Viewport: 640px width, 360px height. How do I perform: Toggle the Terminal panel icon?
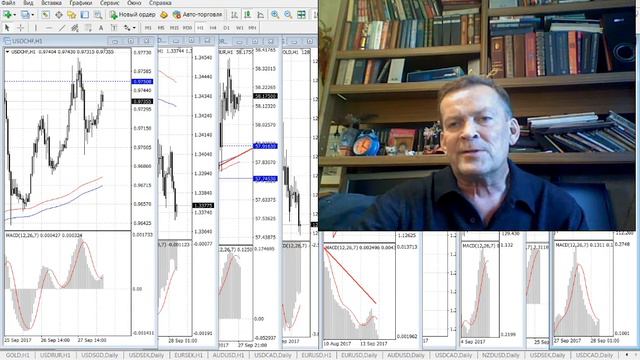(85, 15)
